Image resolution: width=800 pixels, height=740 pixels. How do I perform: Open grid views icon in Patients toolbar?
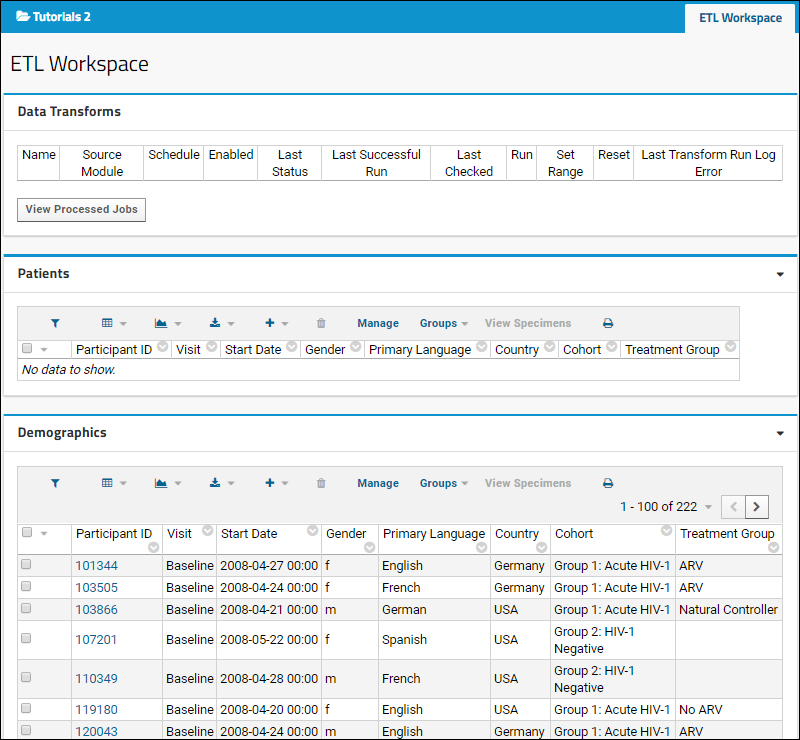pyautogui.click(x=107, y=323)
